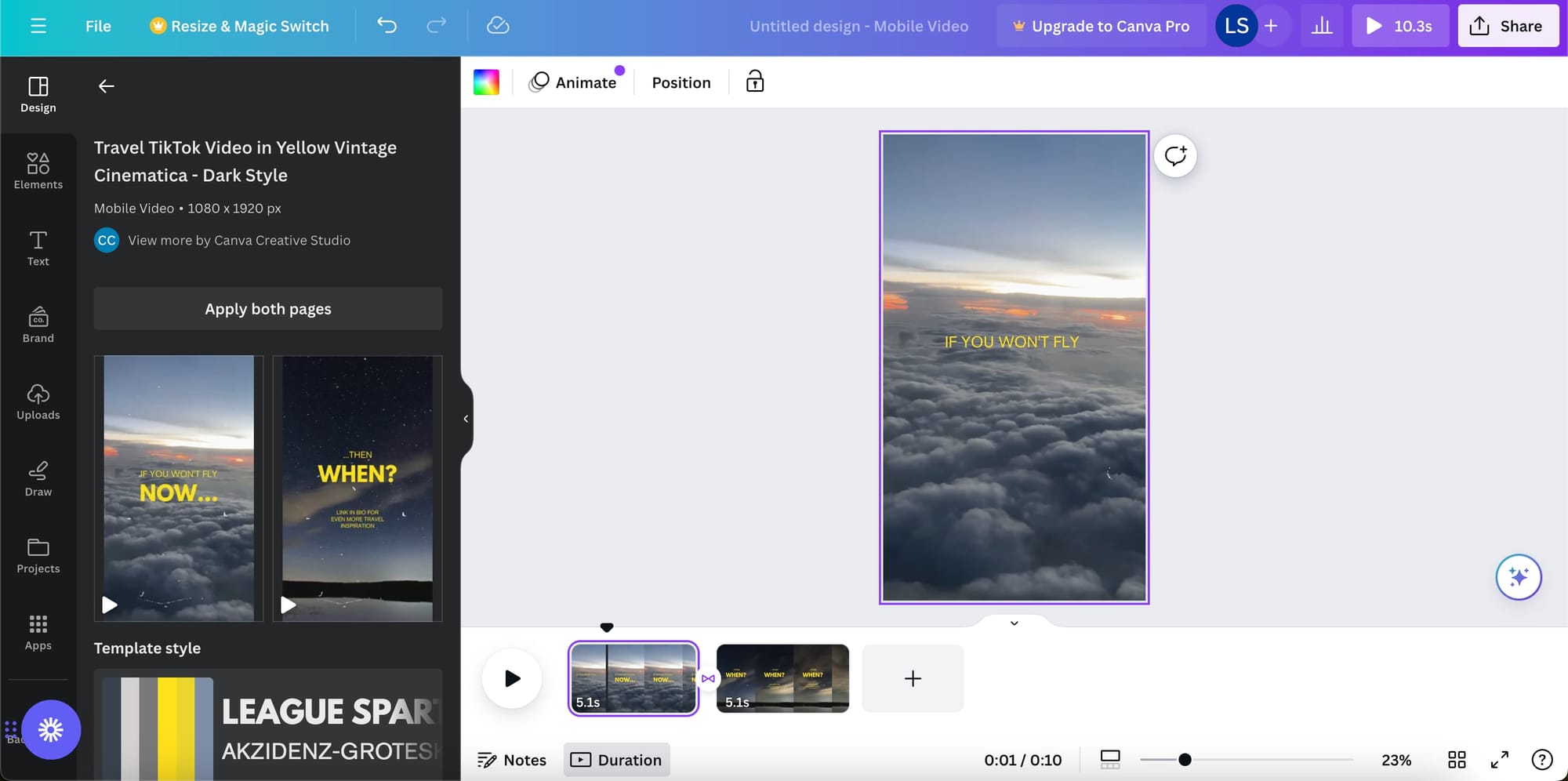Play the 10.3s video preview
Viewport: 1568px width, 781px height.
tap(1400, 26)
